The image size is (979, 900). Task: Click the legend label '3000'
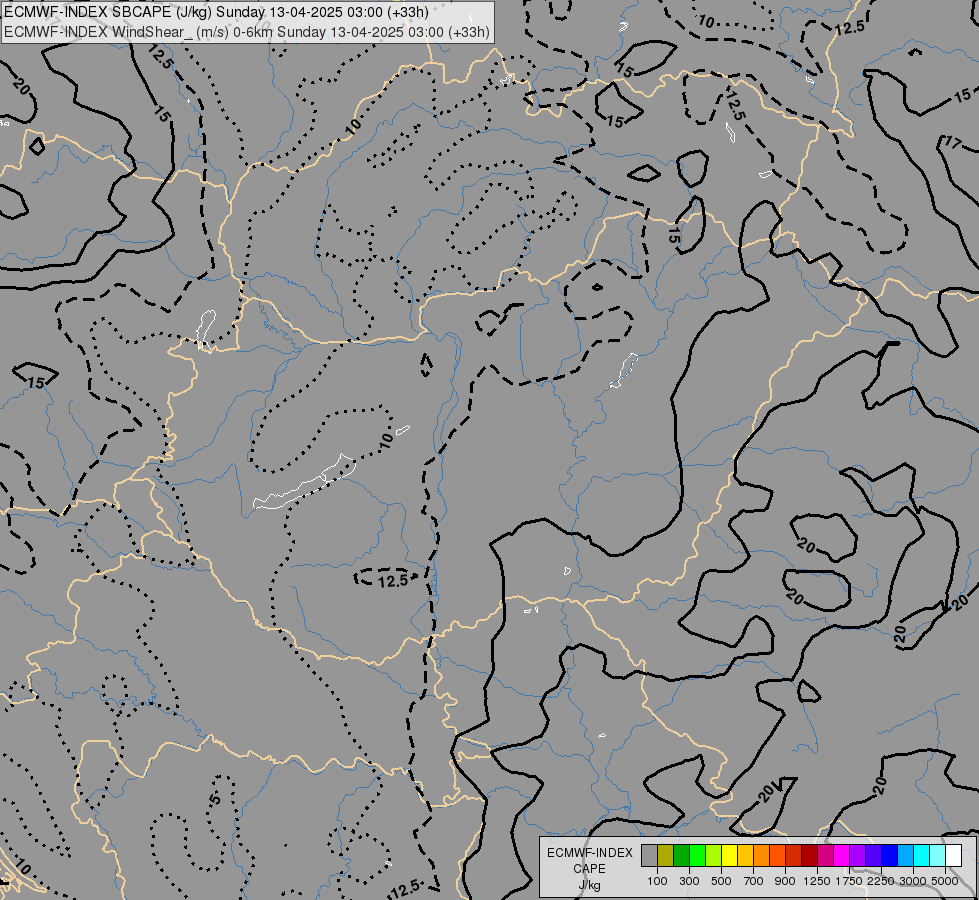tap(913, 881)
